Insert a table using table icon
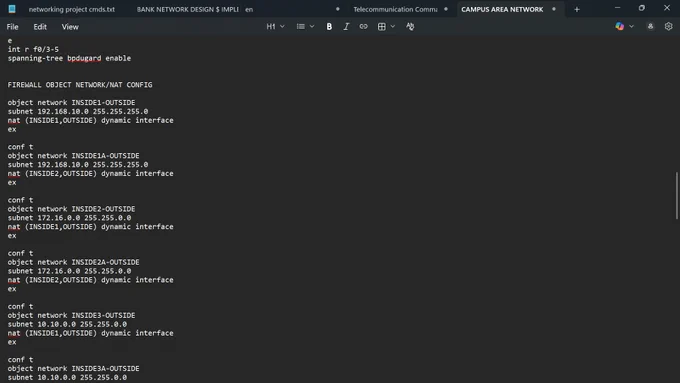The height and width of the screenshot is (383, 680). [x=382, y=26]
